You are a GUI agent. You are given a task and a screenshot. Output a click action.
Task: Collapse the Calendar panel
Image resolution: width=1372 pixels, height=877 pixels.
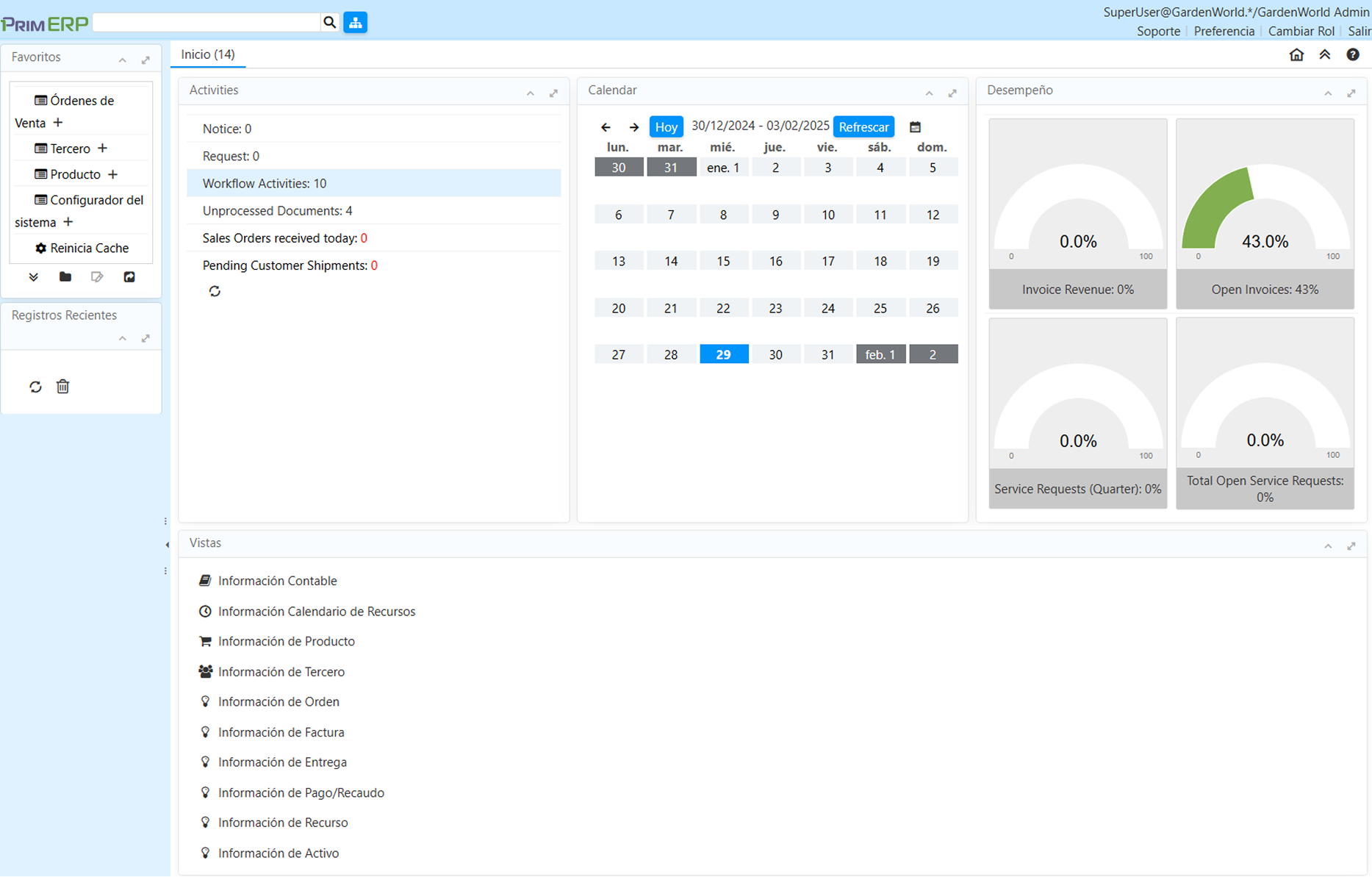929,93
